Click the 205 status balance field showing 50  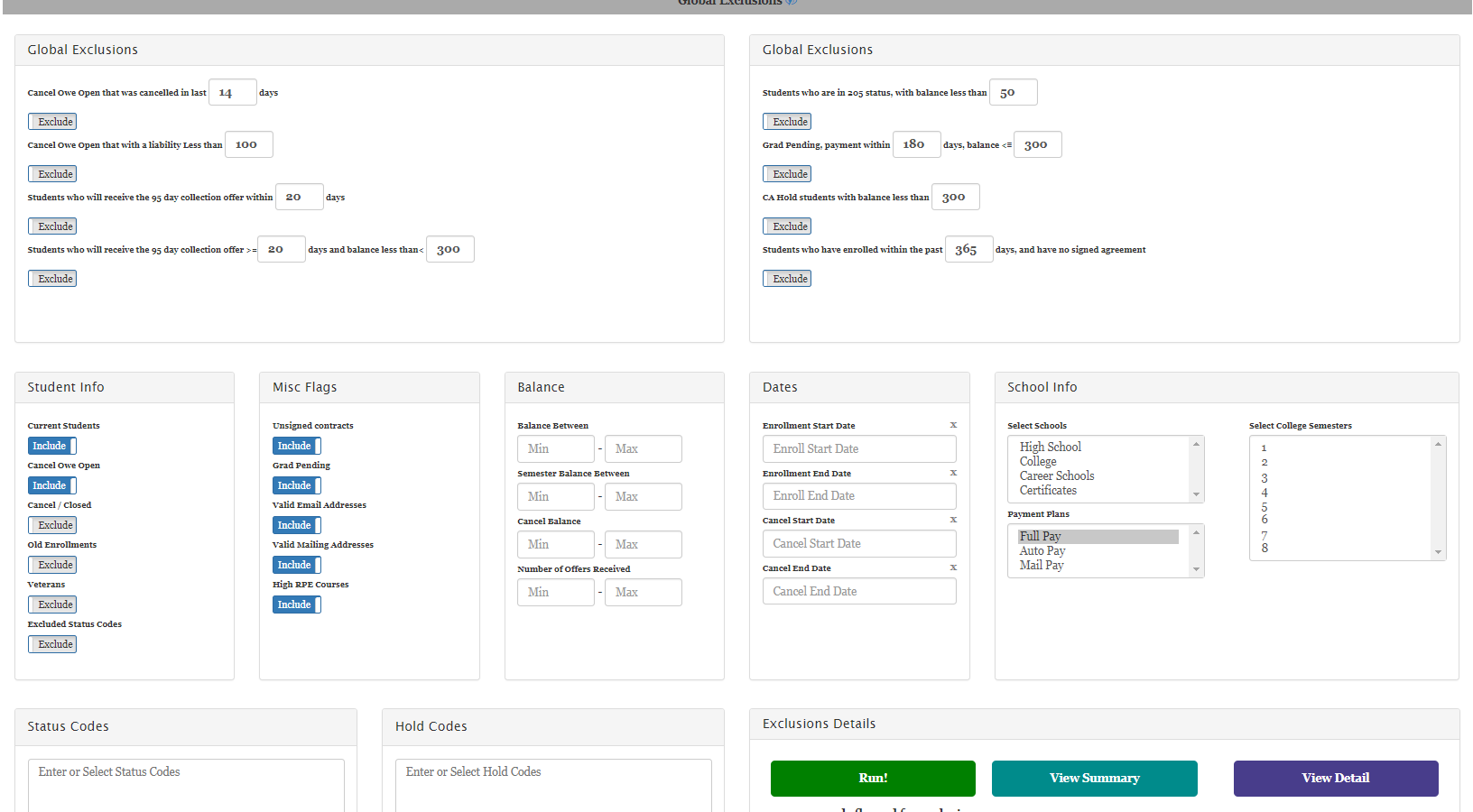click(x=1013, y=92)
